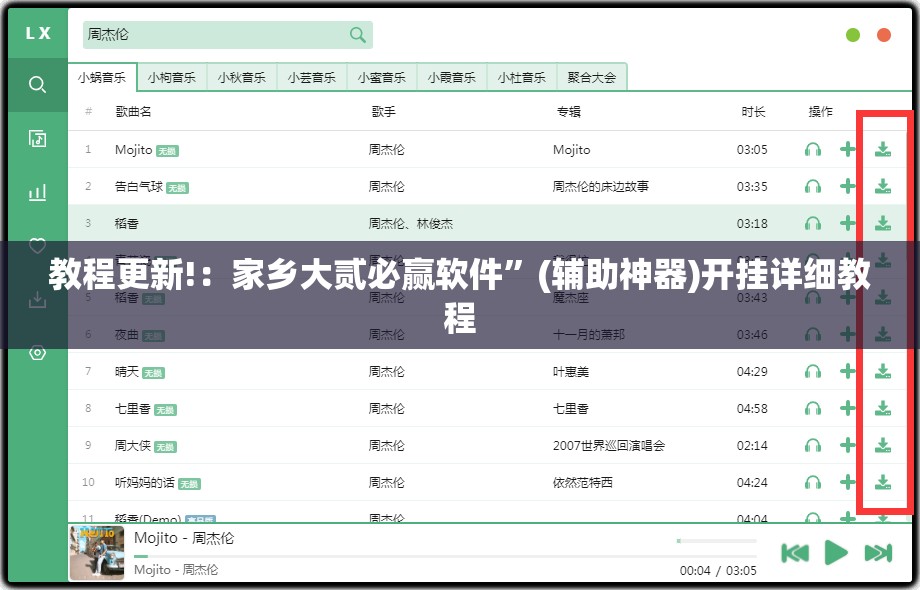920x590 pixels.
Task: Switch to 小杜音乐 source tab
Action: coord(522,77)
